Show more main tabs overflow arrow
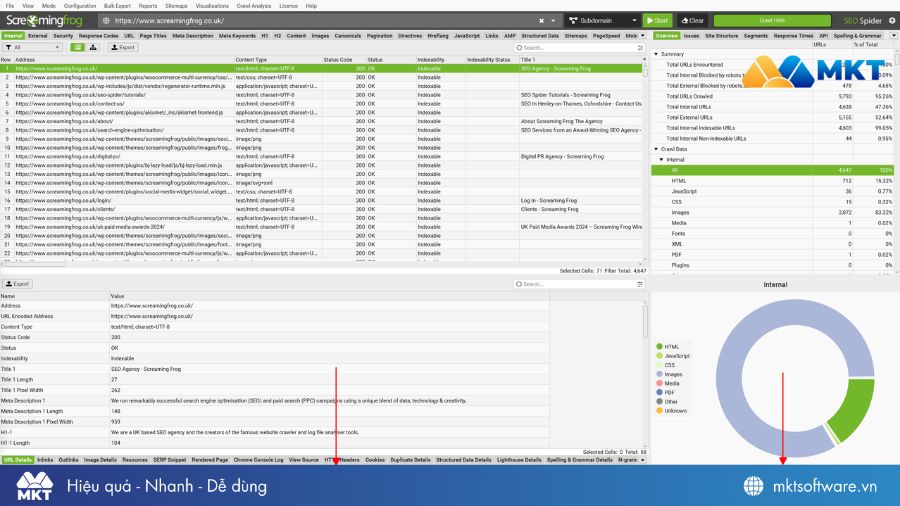Image resolution: width=900 pixels, height=506 pixels. [643, 36]
